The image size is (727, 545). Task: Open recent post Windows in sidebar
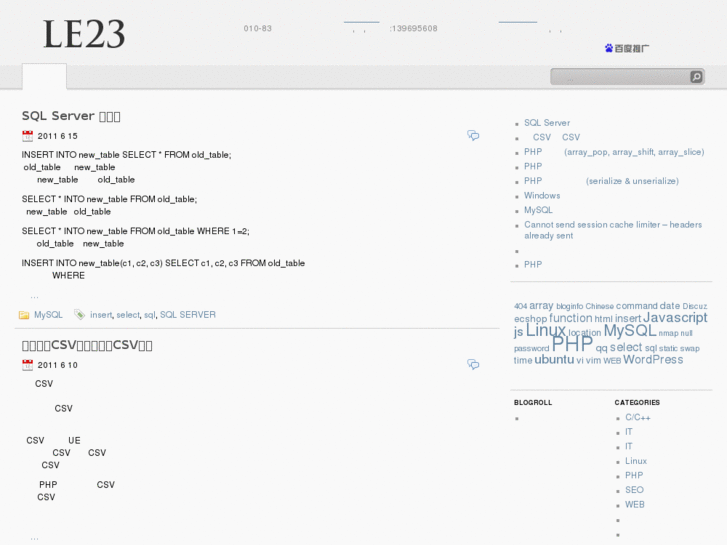(x=542, y=195)
